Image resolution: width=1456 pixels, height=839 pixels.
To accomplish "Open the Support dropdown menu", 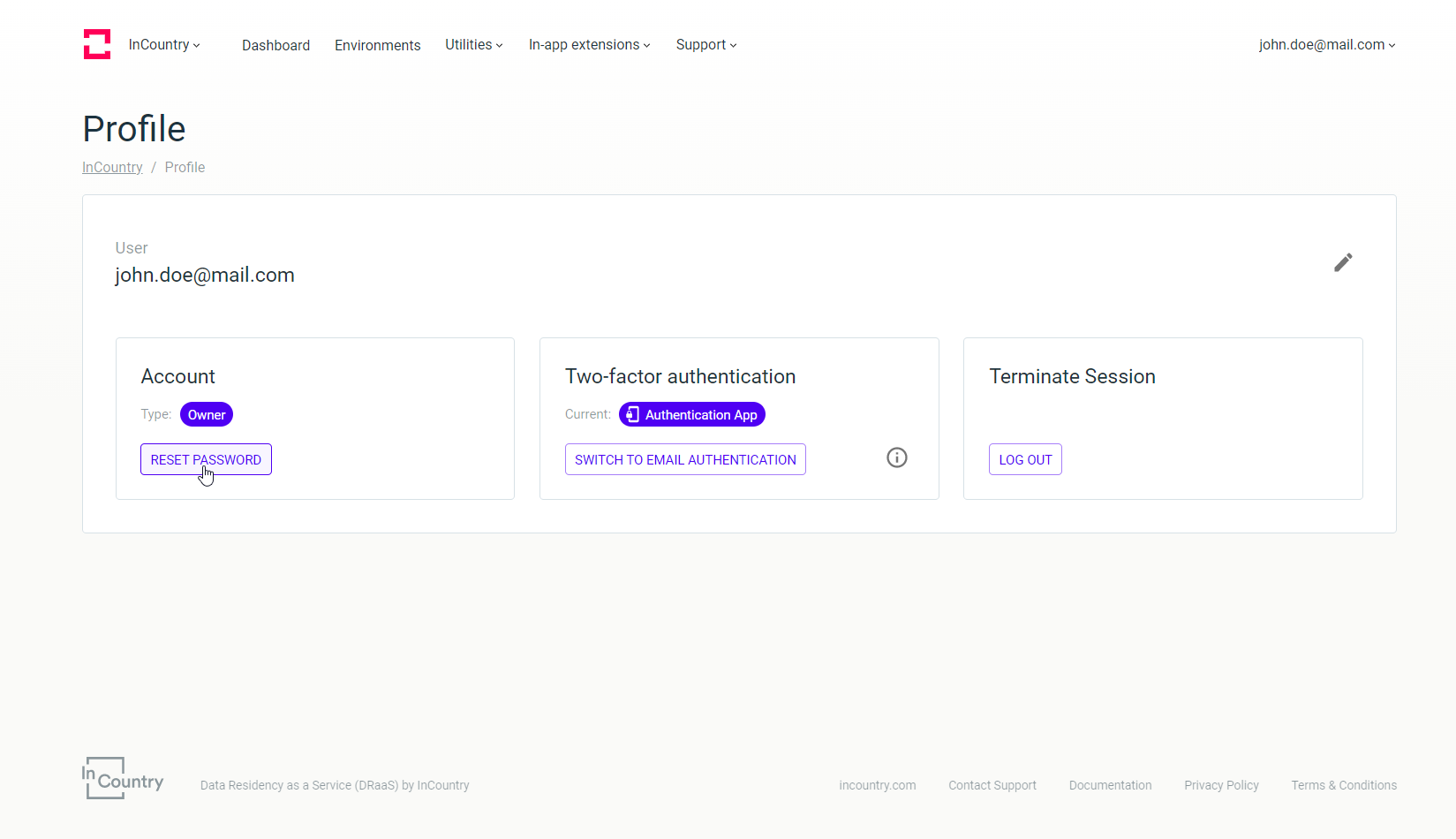I will pos(706,45).
